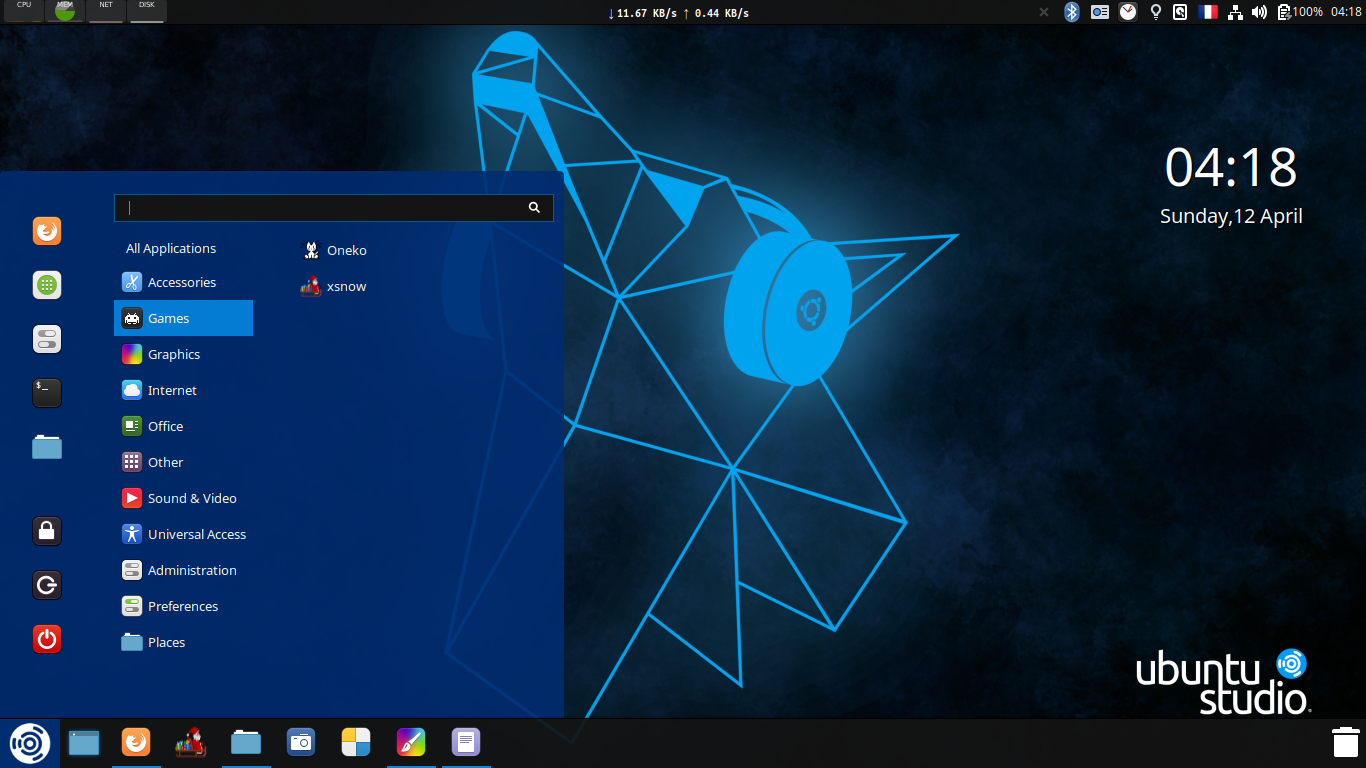Click the red power off button

[x=47, y=639]
